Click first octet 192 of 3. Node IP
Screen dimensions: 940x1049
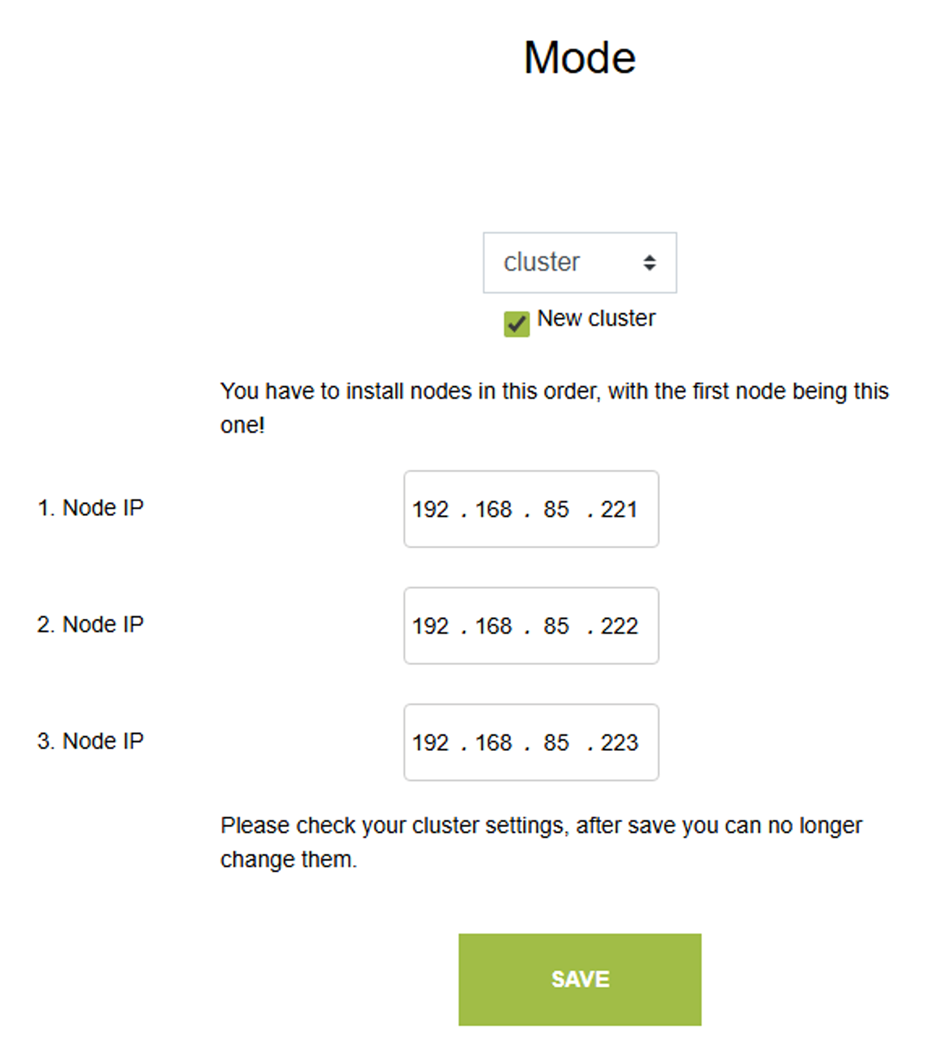point(431,743)
